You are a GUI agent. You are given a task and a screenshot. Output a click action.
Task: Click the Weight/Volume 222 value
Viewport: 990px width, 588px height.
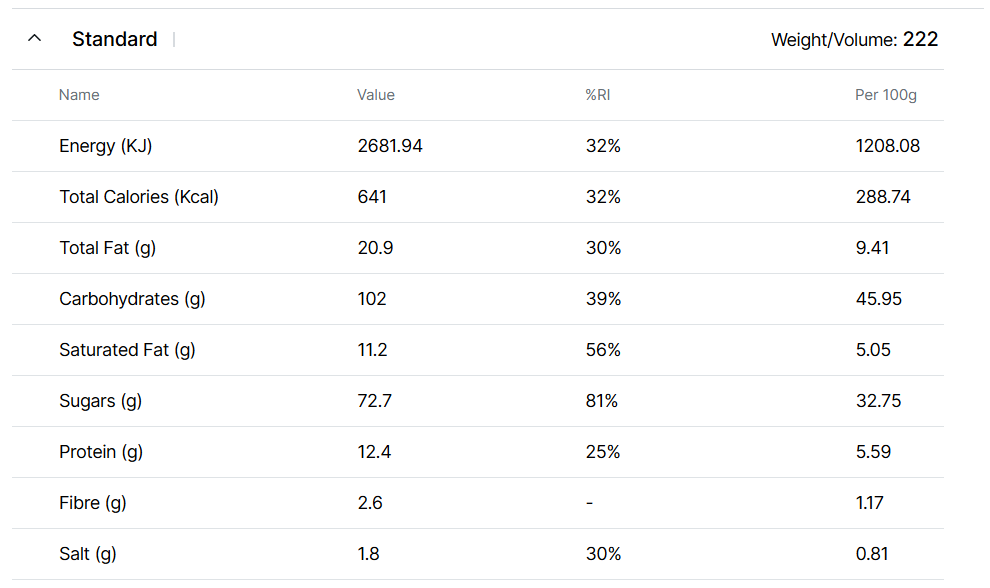tap(920, 39)
